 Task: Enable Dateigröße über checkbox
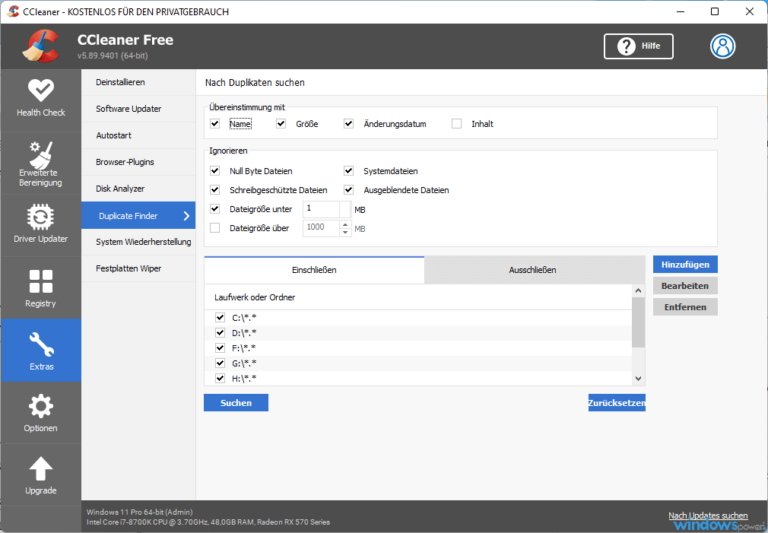[x=215, y=228]
